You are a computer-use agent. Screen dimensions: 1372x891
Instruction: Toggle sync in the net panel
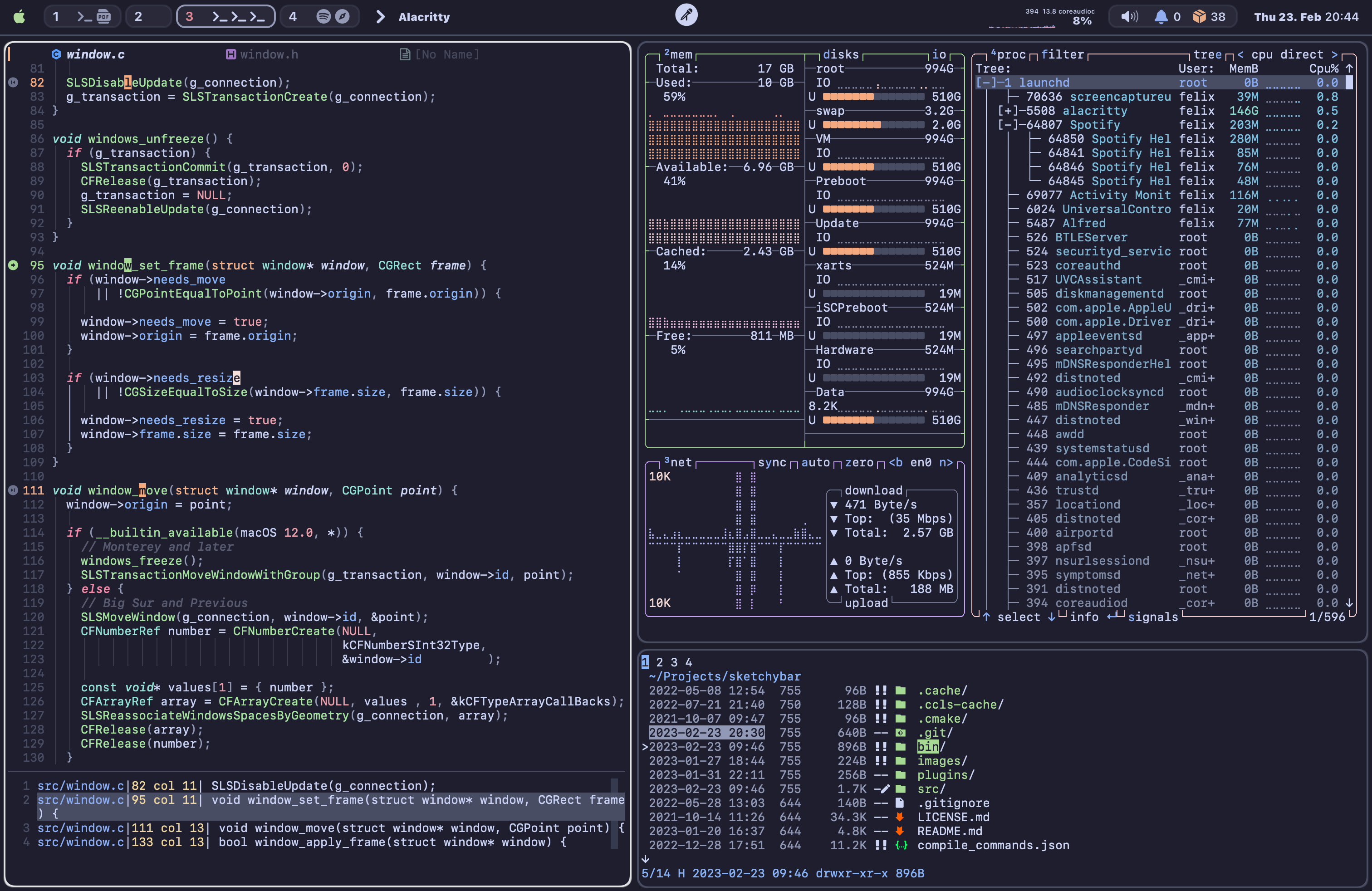pos(772,462)
